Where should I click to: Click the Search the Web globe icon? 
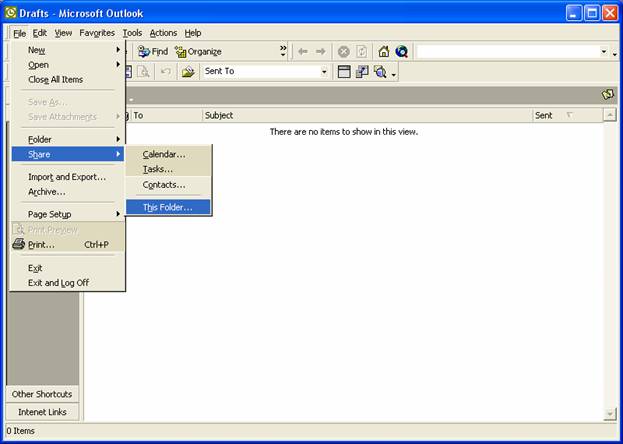[x=402, y=52]
